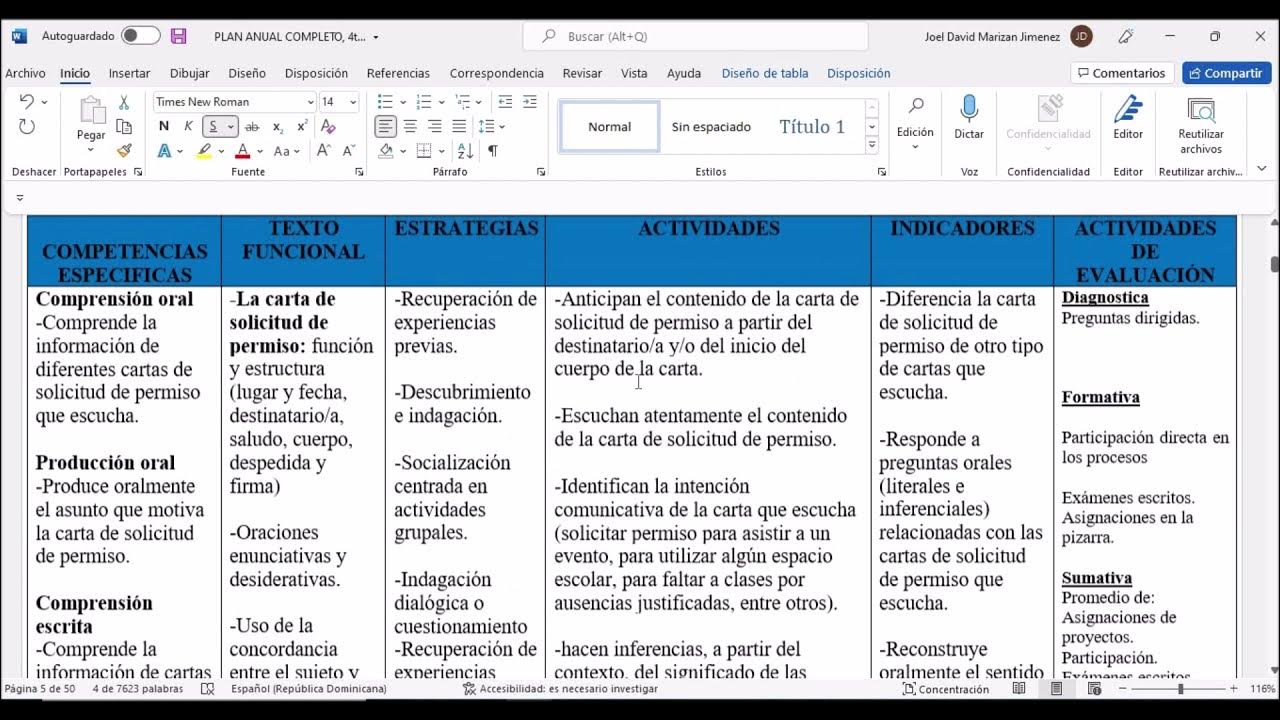Click Reutilizar archivos icon
The height and width of the screenshot is (720, 1280).
pyautogui.click(x=1201, y=124)
